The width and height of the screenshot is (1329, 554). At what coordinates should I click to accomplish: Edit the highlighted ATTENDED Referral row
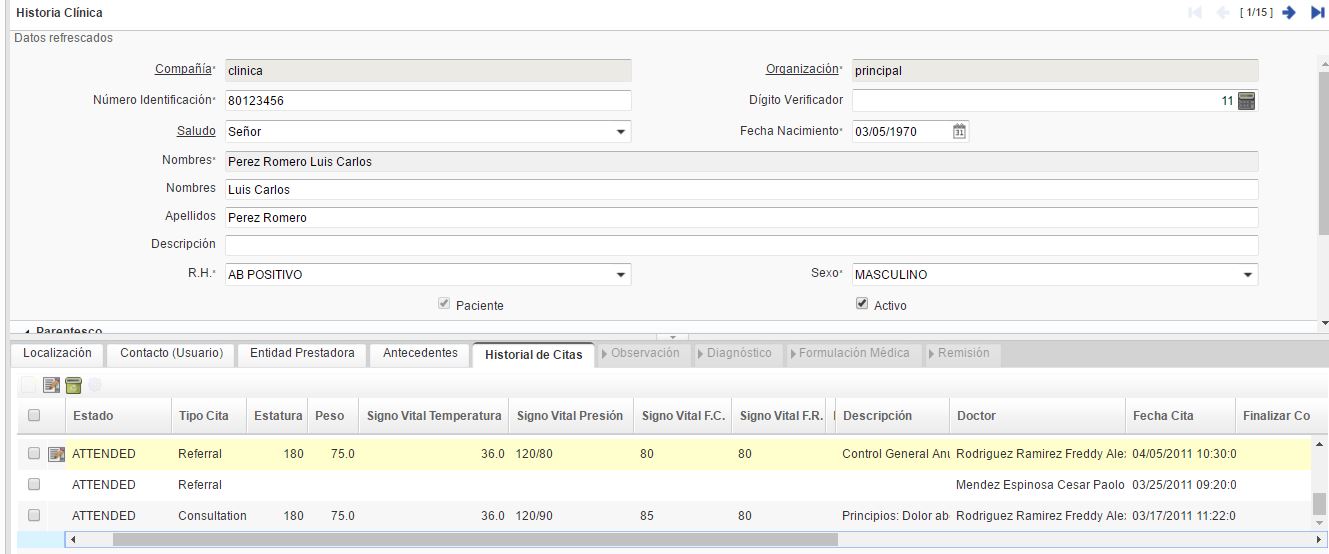56,455
